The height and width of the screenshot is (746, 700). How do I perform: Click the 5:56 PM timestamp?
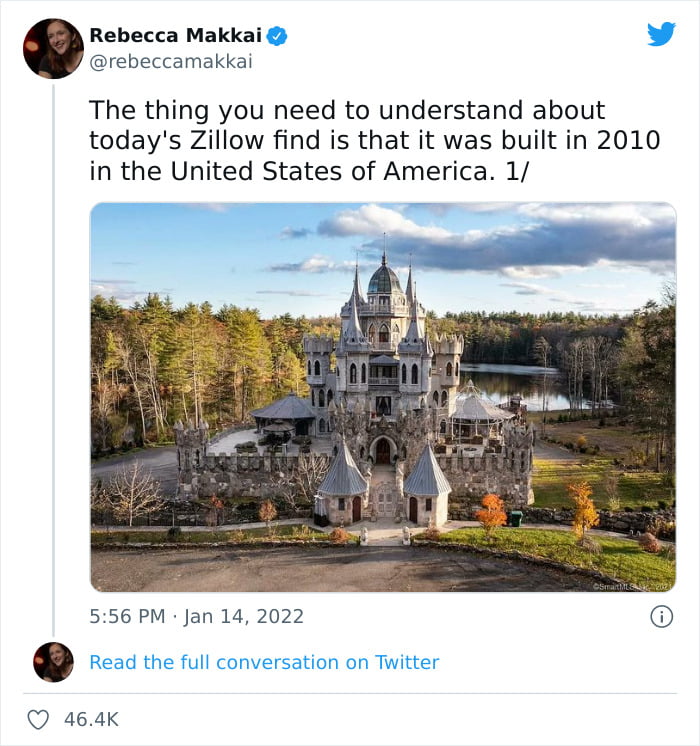tap(127, 617)
